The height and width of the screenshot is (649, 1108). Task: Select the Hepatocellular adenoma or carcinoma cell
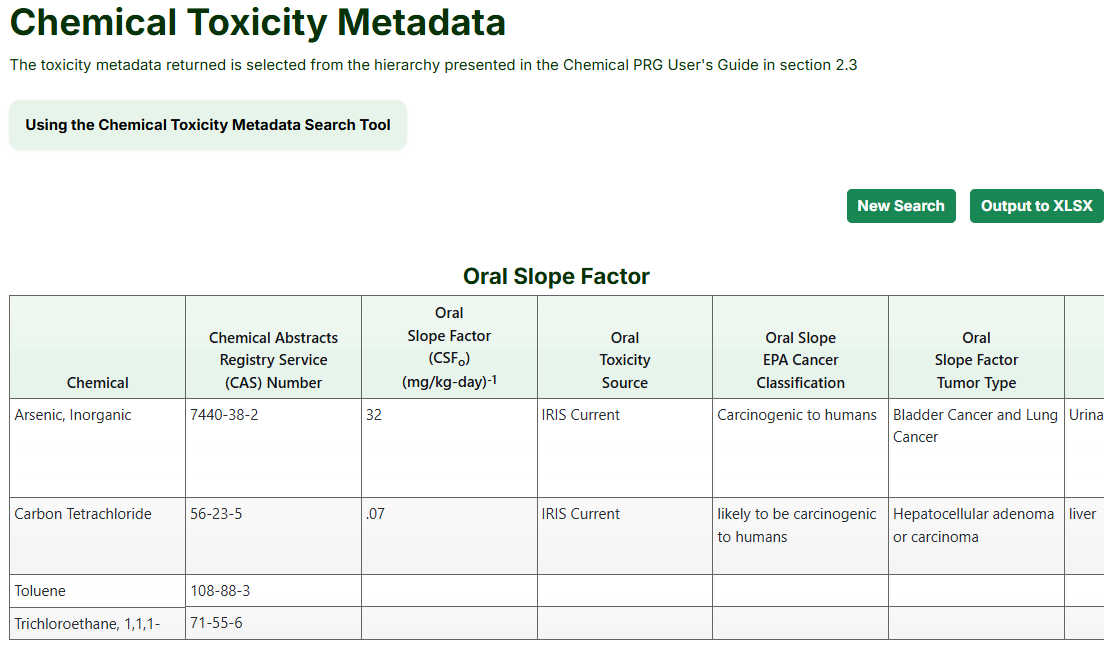coord(973,525)
